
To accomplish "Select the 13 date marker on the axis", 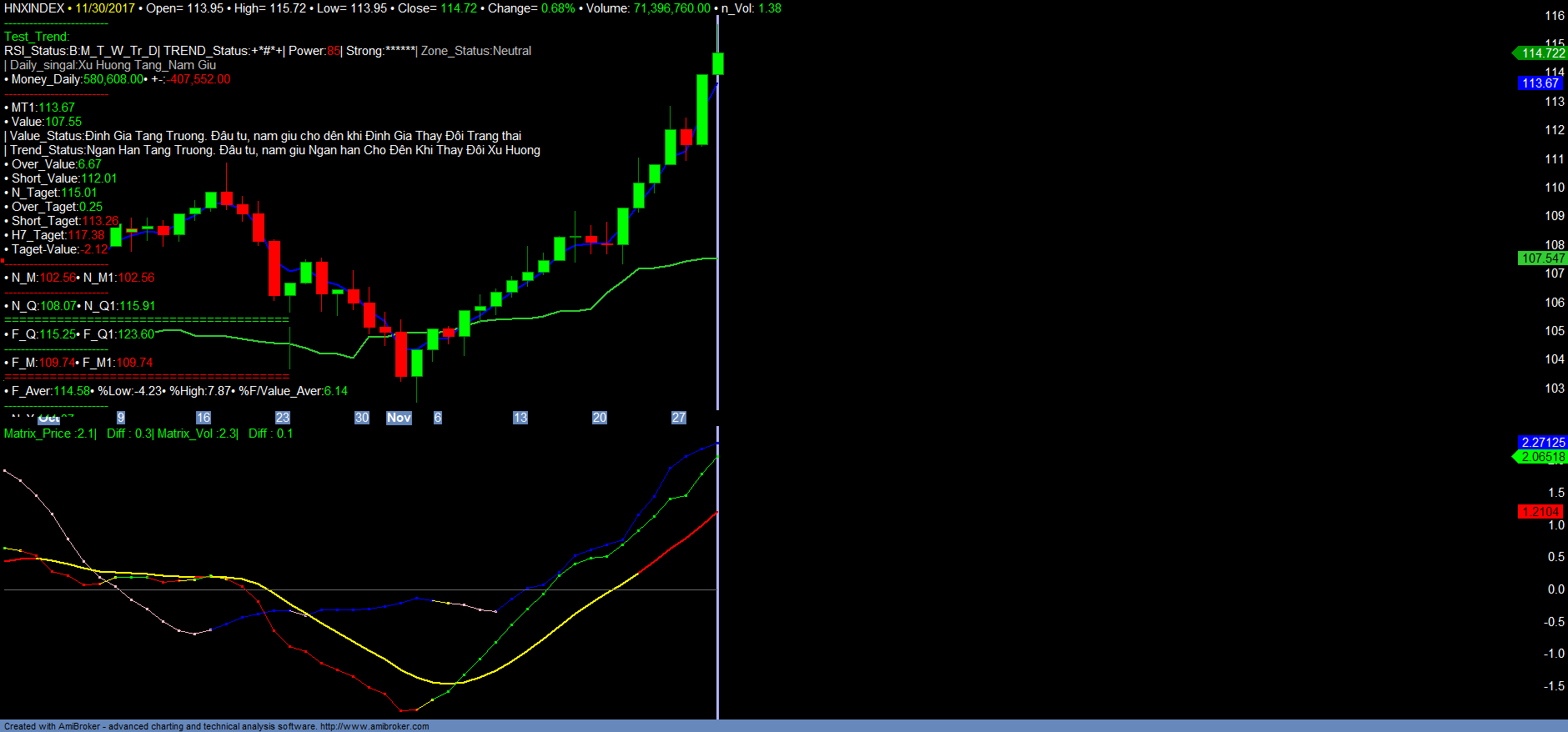I will (x=520, y=418).
